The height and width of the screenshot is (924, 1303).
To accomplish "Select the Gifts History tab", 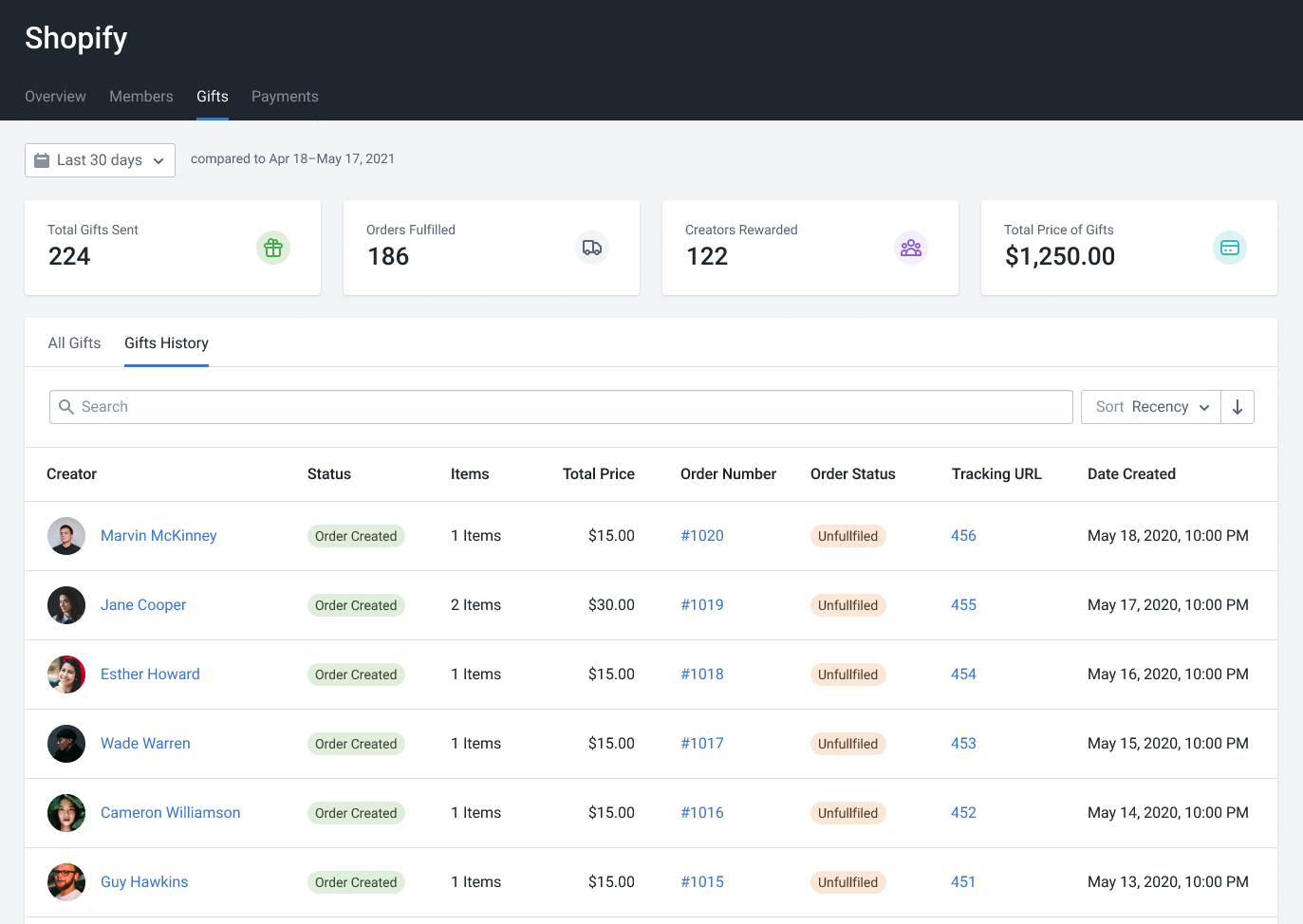I will coord(166,343).
